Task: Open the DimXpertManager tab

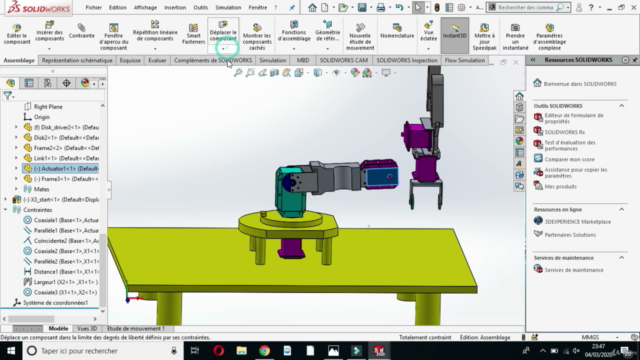Action: click(x=66, y=83)
